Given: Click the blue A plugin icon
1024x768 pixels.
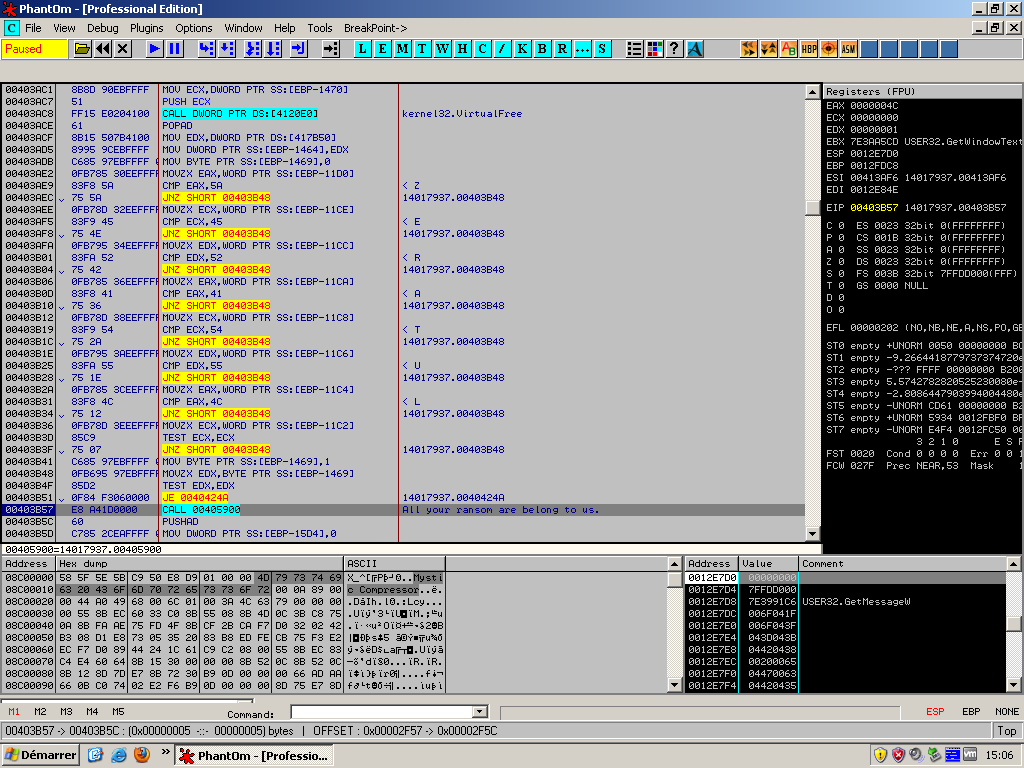Looking at the screenshot, I should point(695,49).
